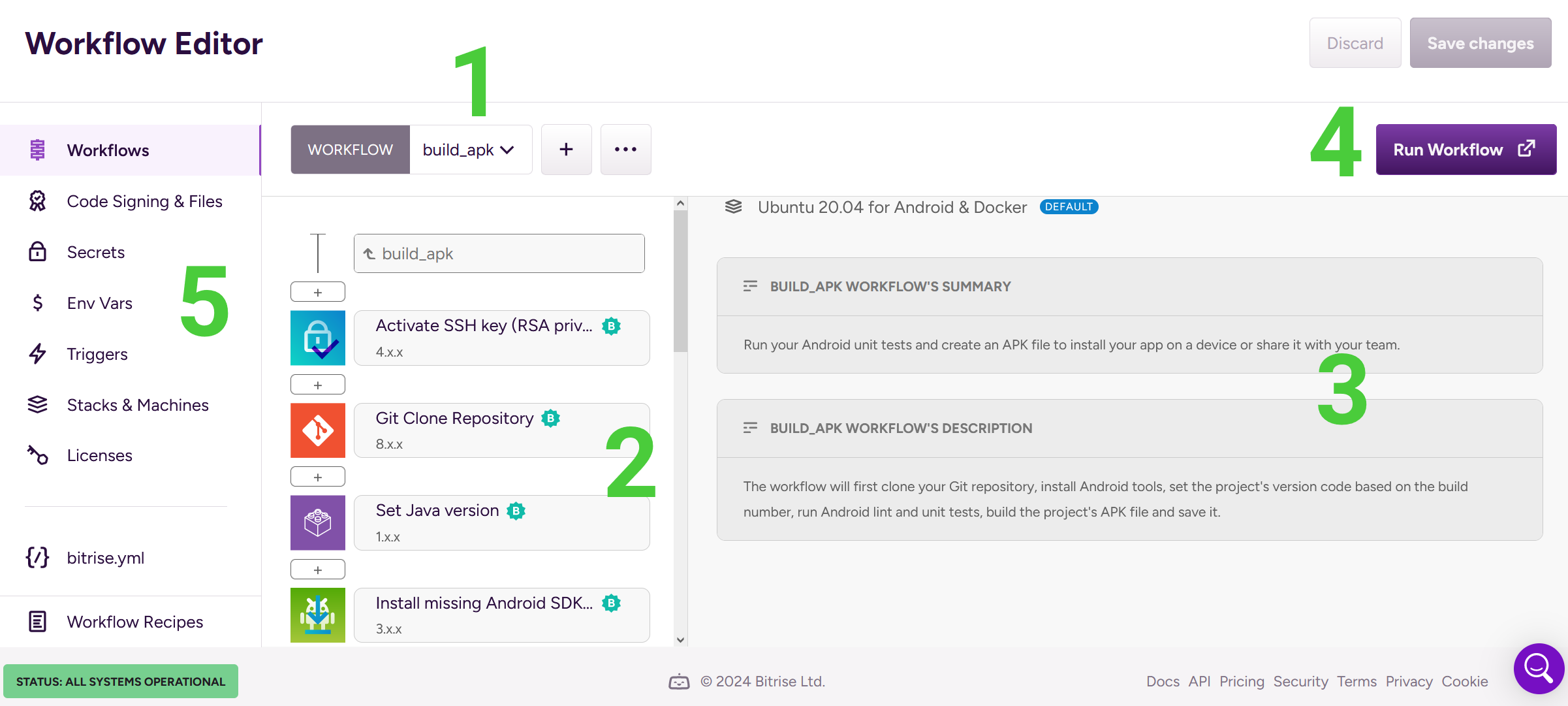Click the scroll up arrow of steps list
The width and height of the screenshot is (1568, 706).
tap(681, 203)
